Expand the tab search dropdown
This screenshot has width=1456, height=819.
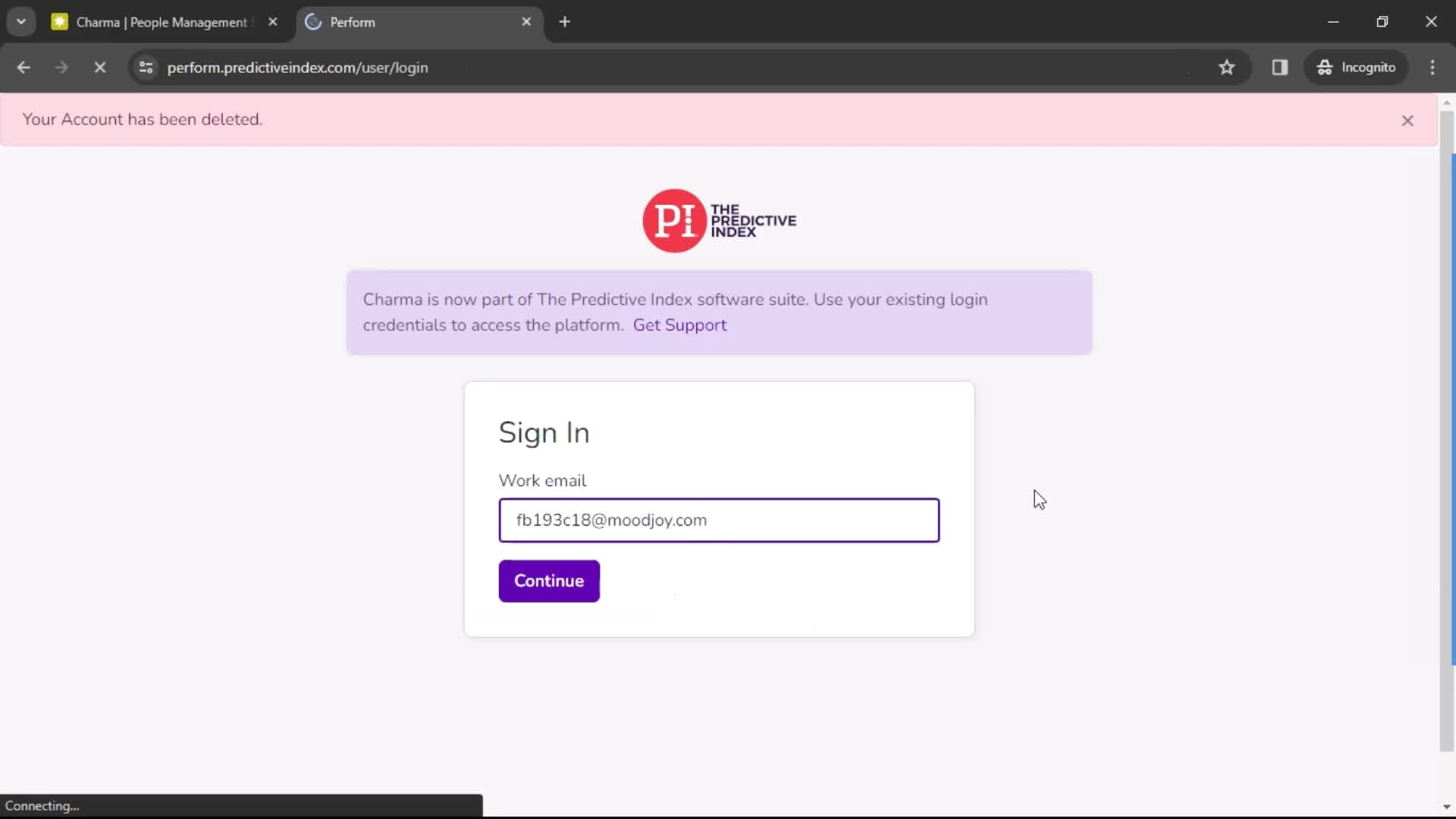pyautogui.click(x=21, y=22)
